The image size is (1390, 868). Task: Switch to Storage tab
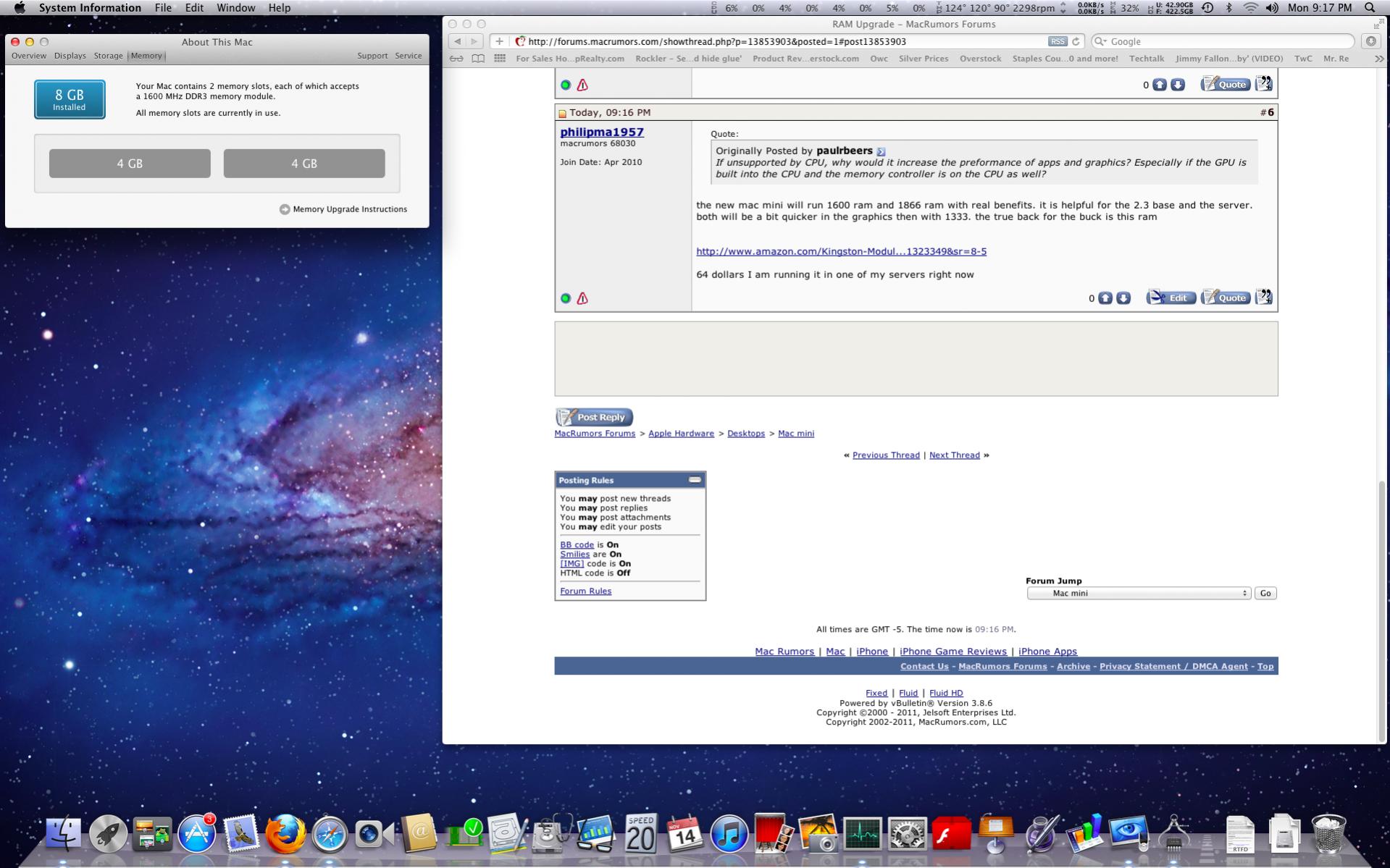coord(109,56)
